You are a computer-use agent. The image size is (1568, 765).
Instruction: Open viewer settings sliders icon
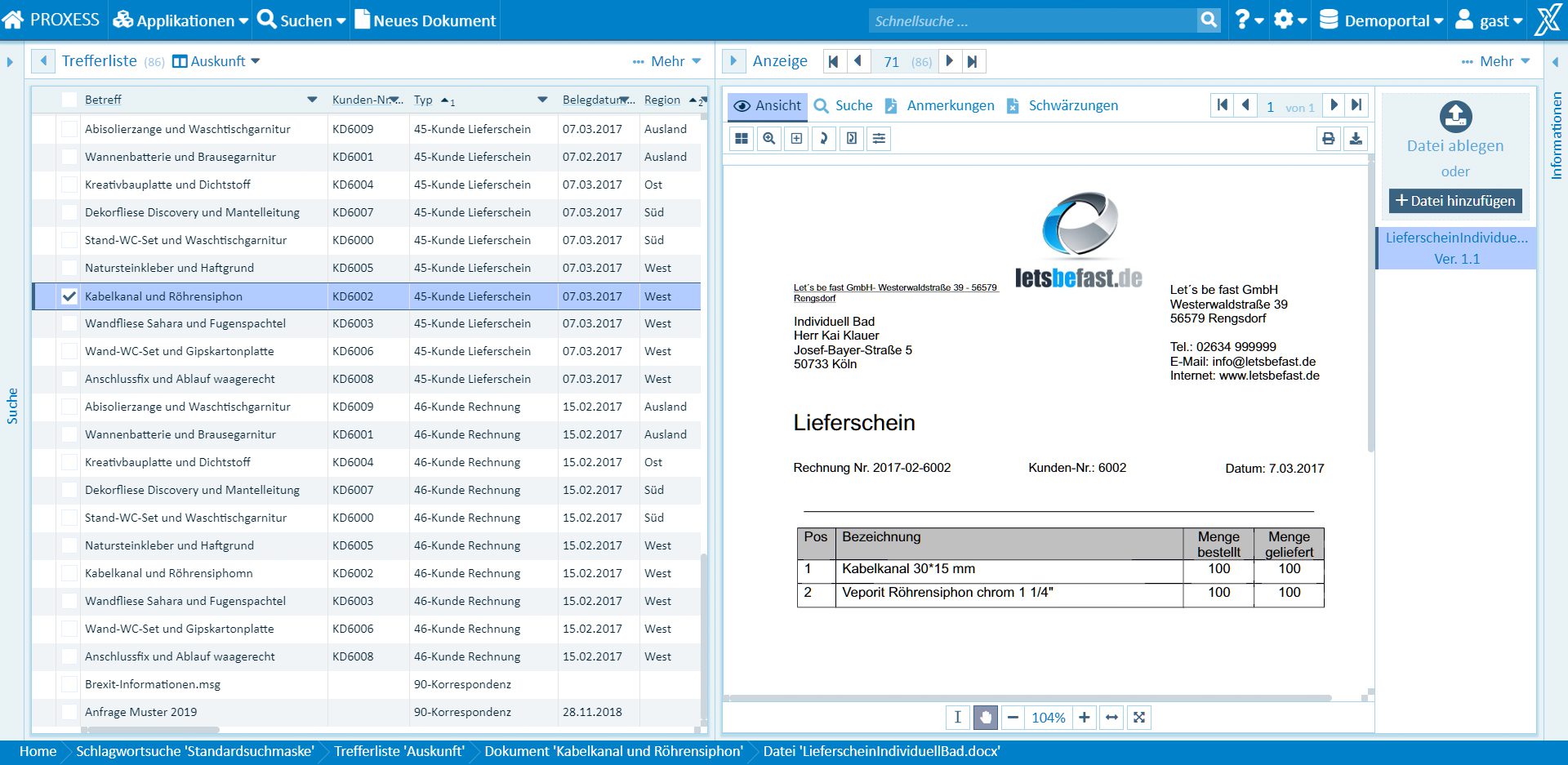[879, 139]
